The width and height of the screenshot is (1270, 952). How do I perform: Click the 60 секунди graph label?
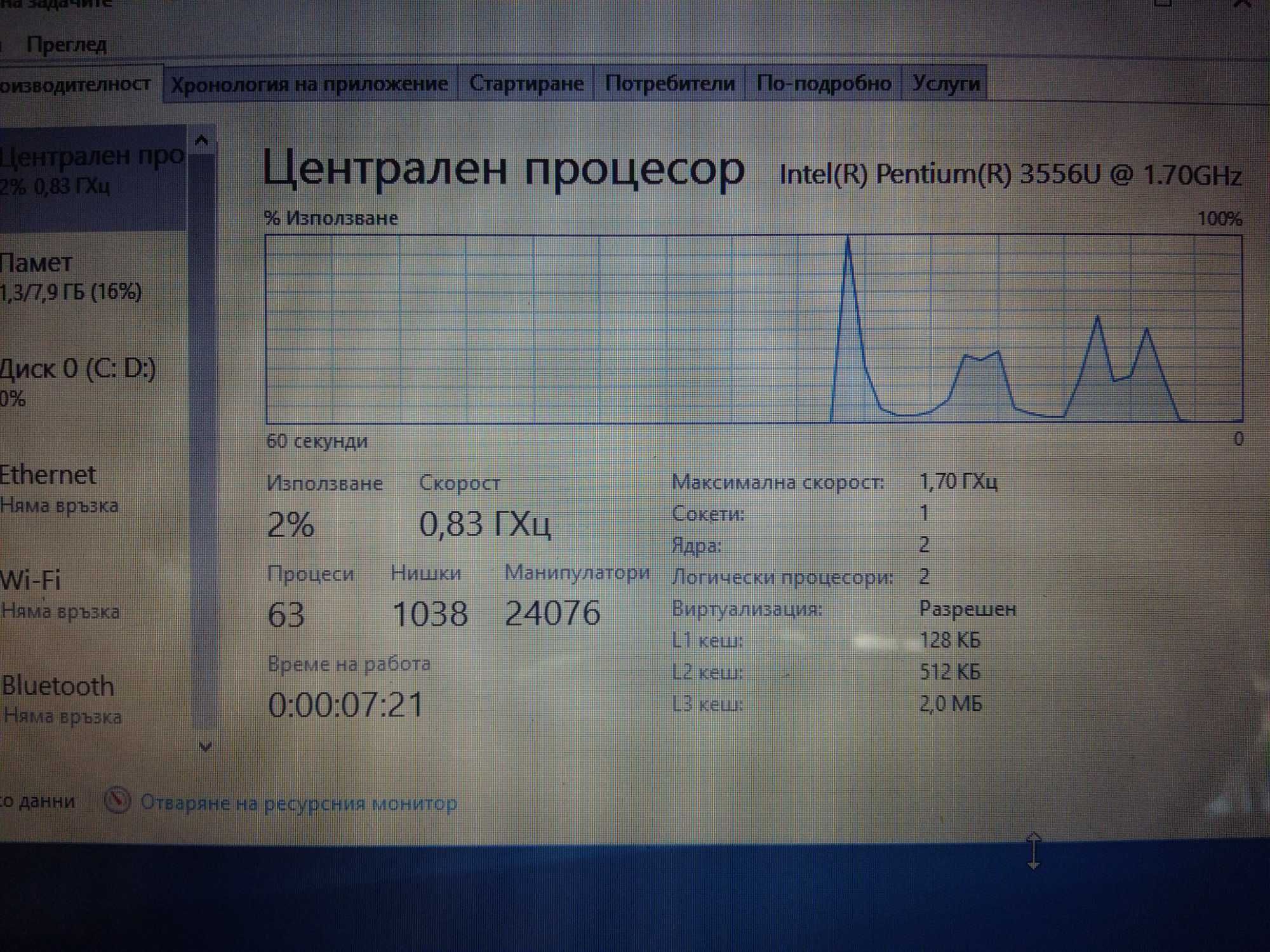point(317,441)
